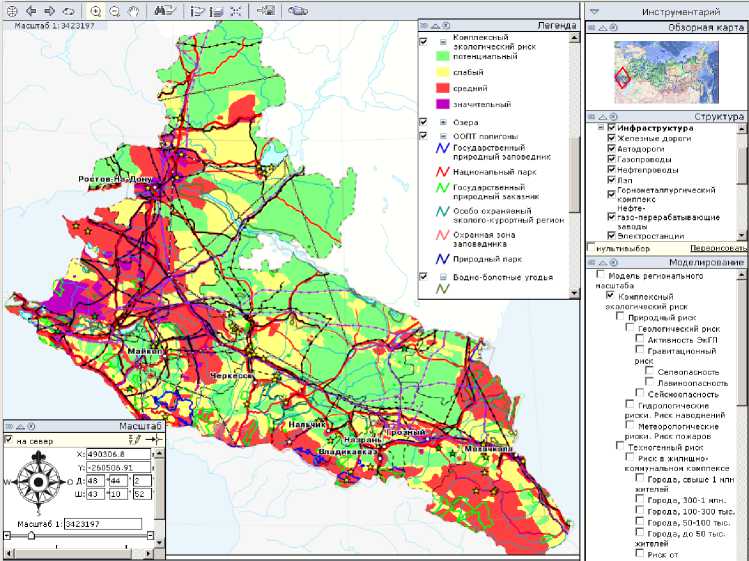Click the Легенда panel title
Viewport: 749px width, 561px height.
(556, 27)
